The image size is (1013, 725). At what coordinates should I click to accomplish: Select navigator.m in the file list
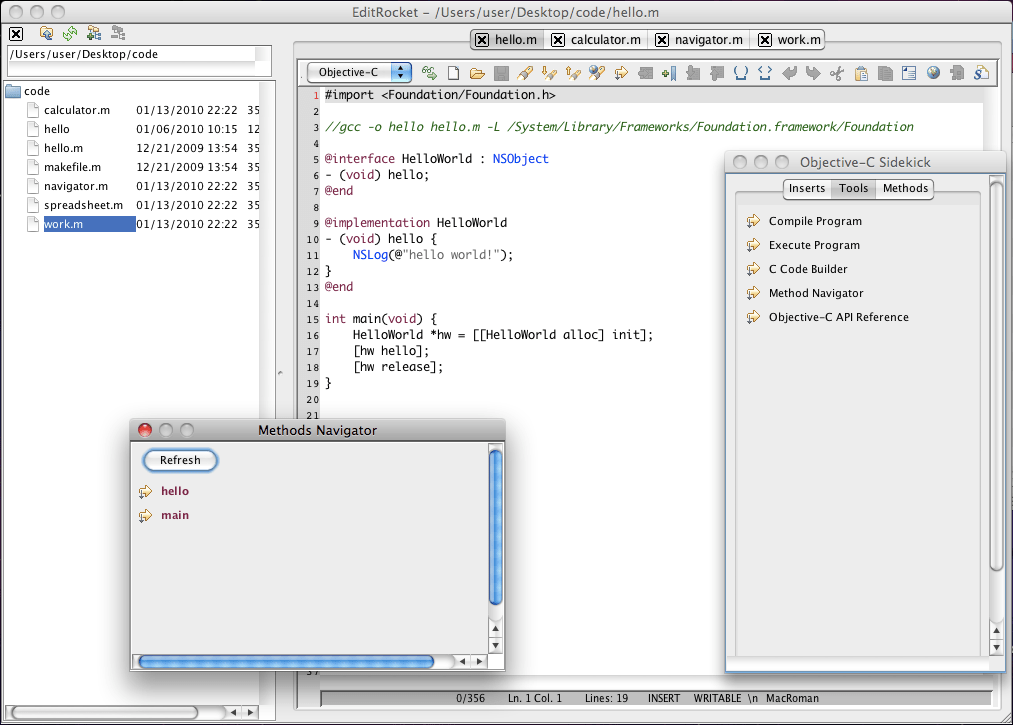(x=76, y=186)
